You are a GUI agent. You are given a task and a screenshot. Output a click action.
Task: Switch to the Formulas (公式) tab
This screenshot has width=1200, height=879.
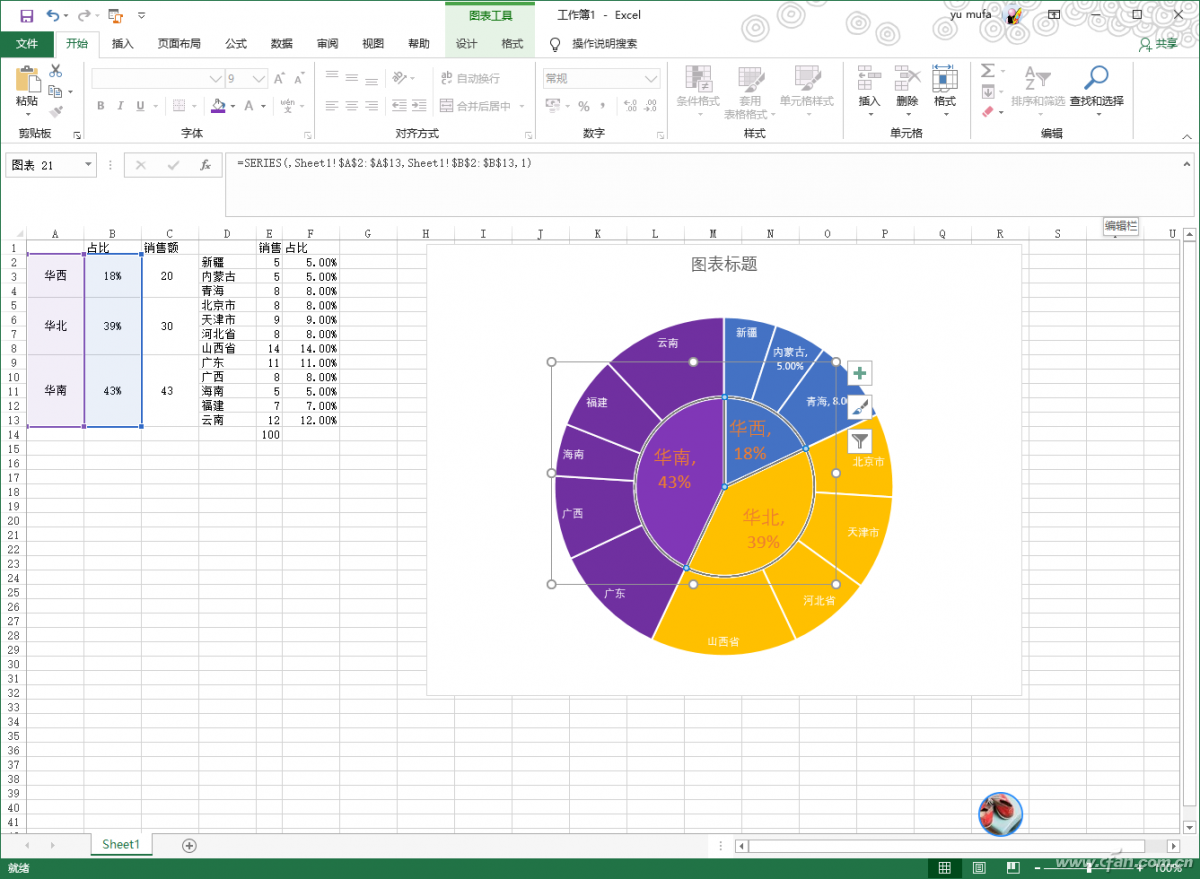click(x=236, y=44)
